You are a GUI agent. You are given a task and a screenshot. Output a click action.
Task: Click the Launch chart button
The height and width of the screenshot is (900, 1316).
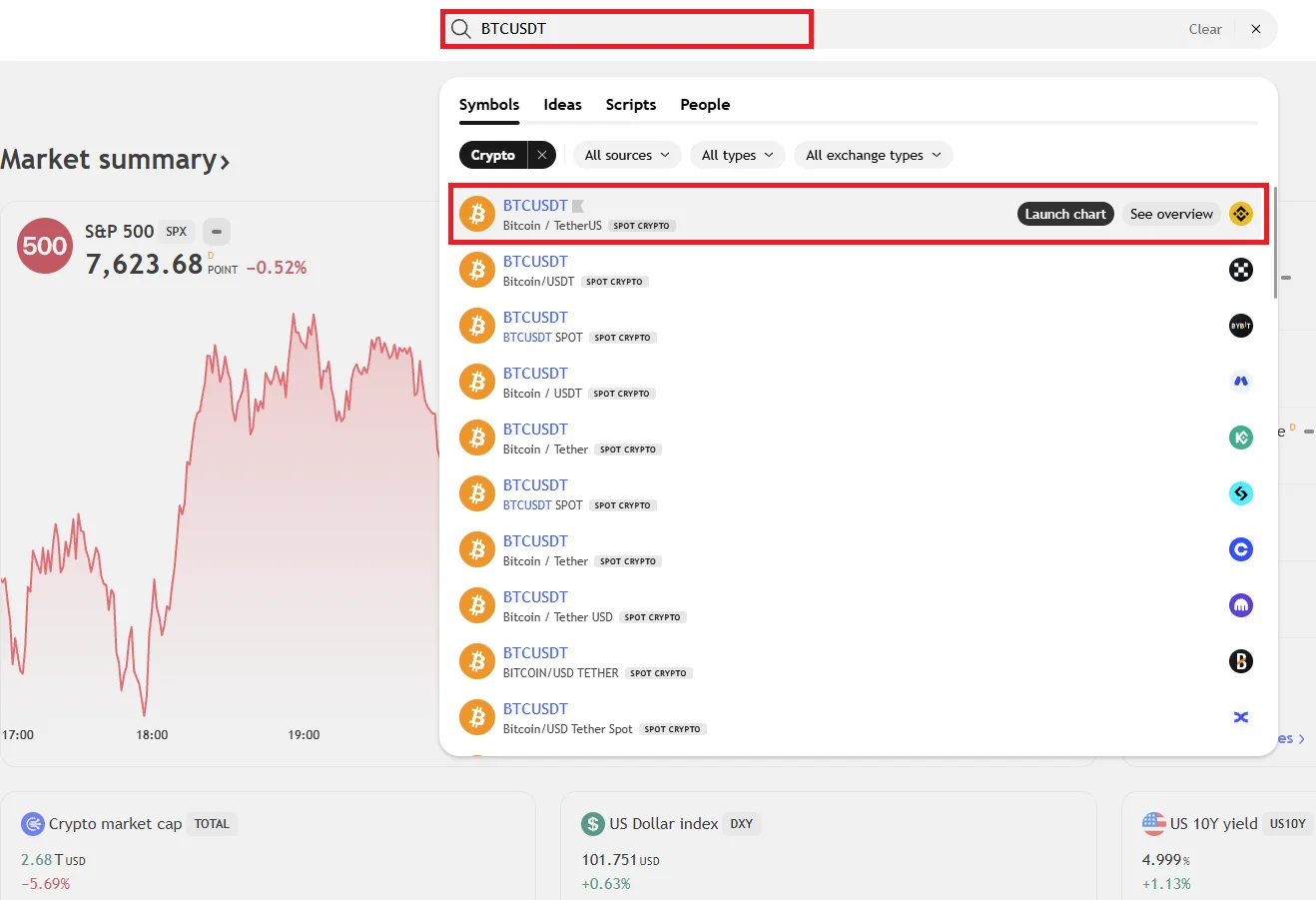(1065, 214)
